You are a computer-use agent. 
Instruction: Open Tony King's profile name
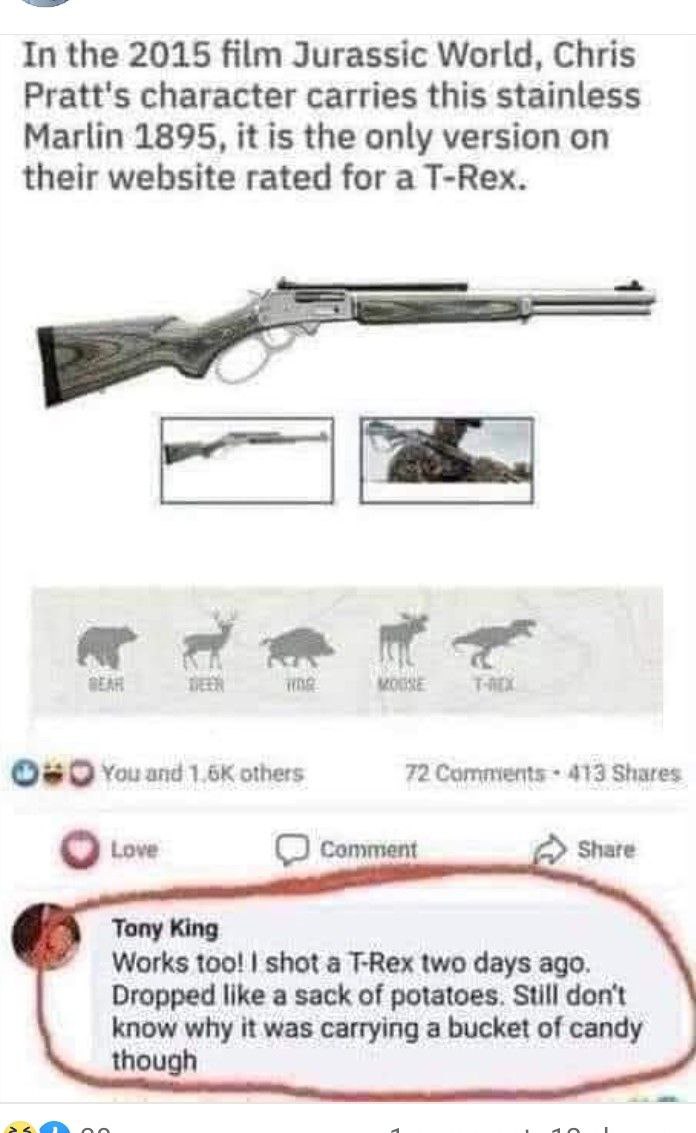pos(165,928)
